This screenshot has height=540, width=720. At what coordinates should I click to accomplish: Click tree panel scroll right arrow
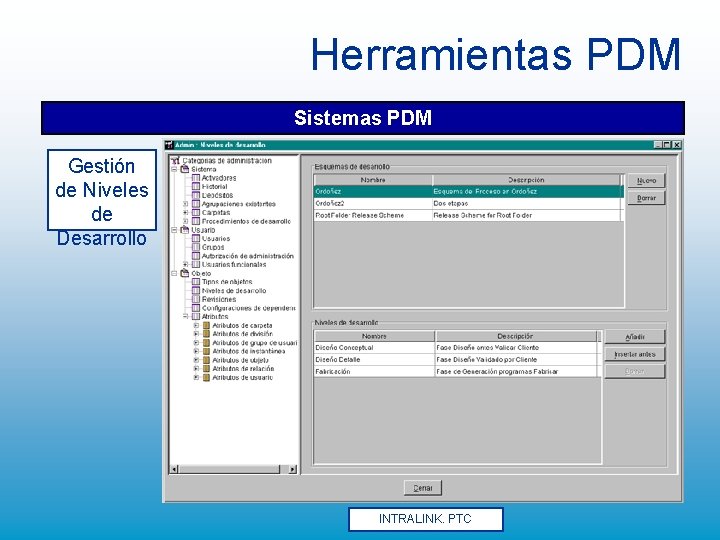pyautogui.click(x=292, y=469)
